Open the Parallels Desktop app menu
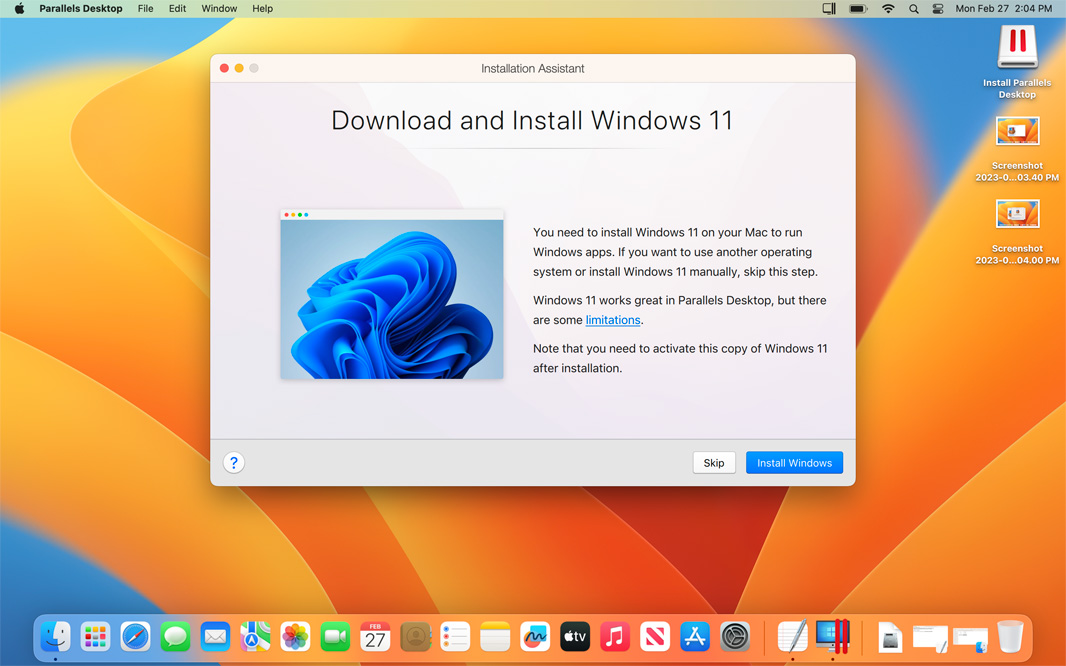The width and height of the screenshot is (1066, 666). pyautogui.click(x=81, y=9)
